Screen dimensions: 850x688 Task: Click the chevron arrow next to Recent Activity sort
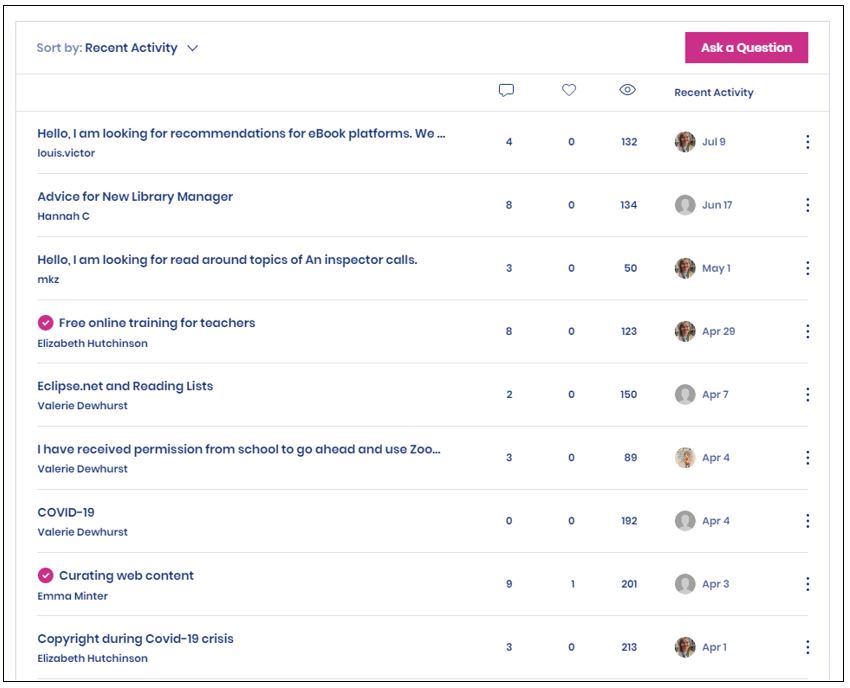tap(193, 48)
